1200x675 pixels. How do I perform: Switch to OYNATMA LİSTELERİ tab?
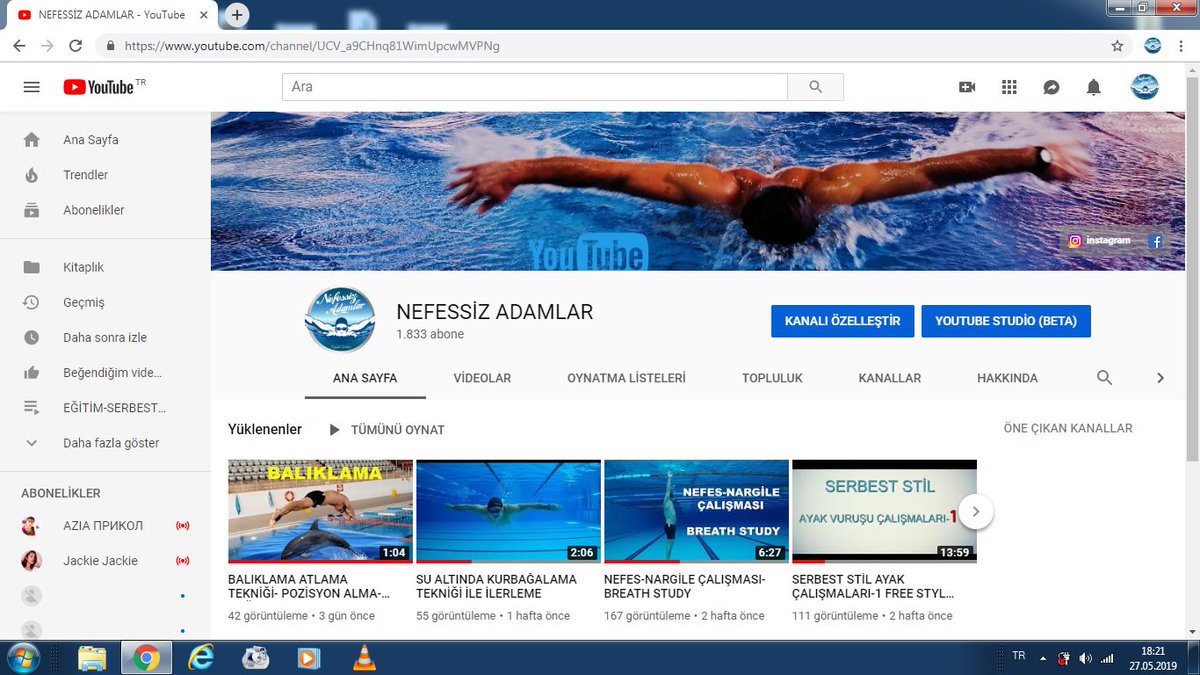point(626,378)
